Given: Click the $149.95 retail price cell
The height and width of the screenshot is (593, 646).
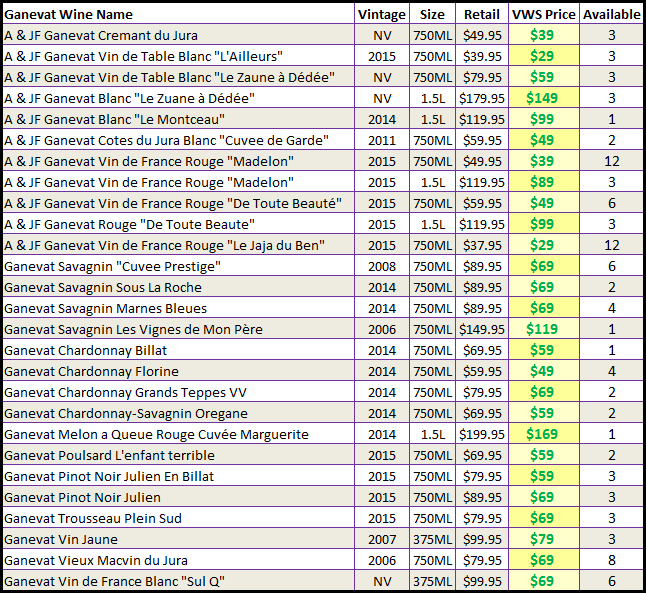Looking at the screenshot, I should [482, 329].
